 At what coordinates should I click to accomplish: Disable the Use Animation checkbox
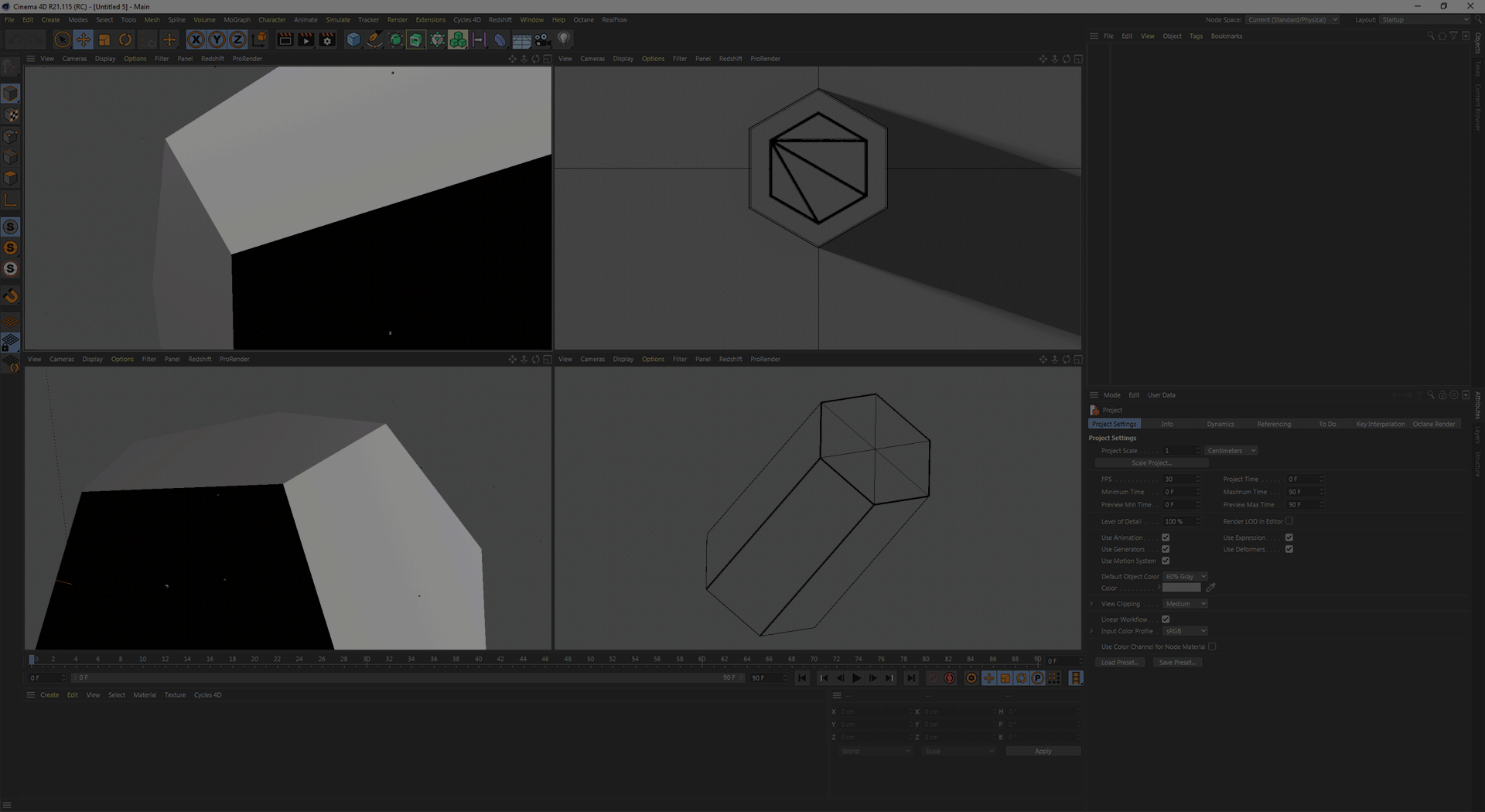[1166, 537]
